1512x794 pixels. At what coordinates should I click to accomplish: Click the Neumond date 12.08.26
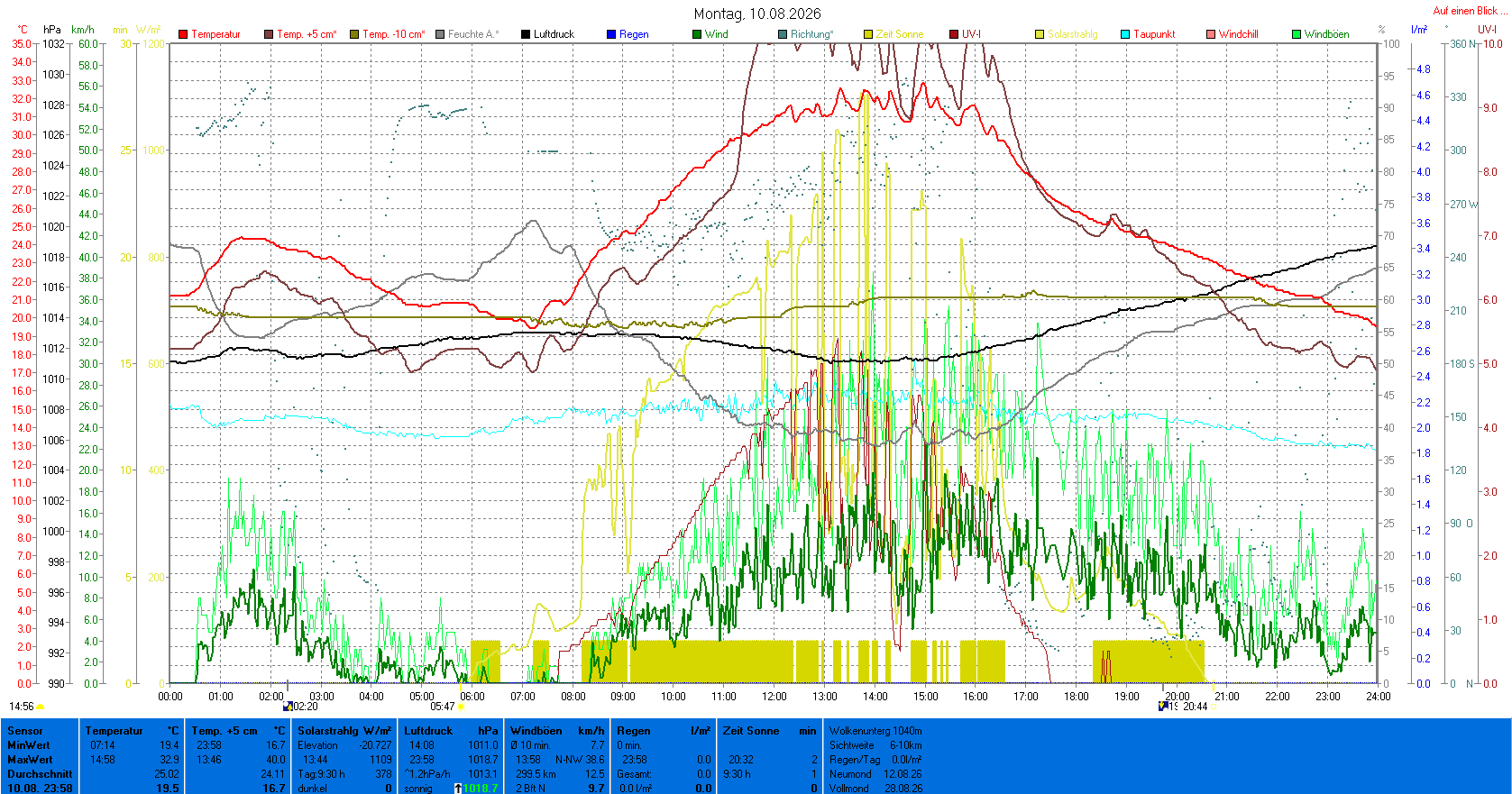[903, 774]
